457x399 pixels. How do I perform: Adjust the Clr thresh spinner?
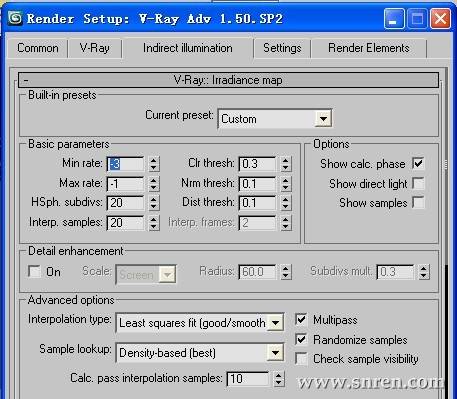pyautogui.click(x=285, y=164)
